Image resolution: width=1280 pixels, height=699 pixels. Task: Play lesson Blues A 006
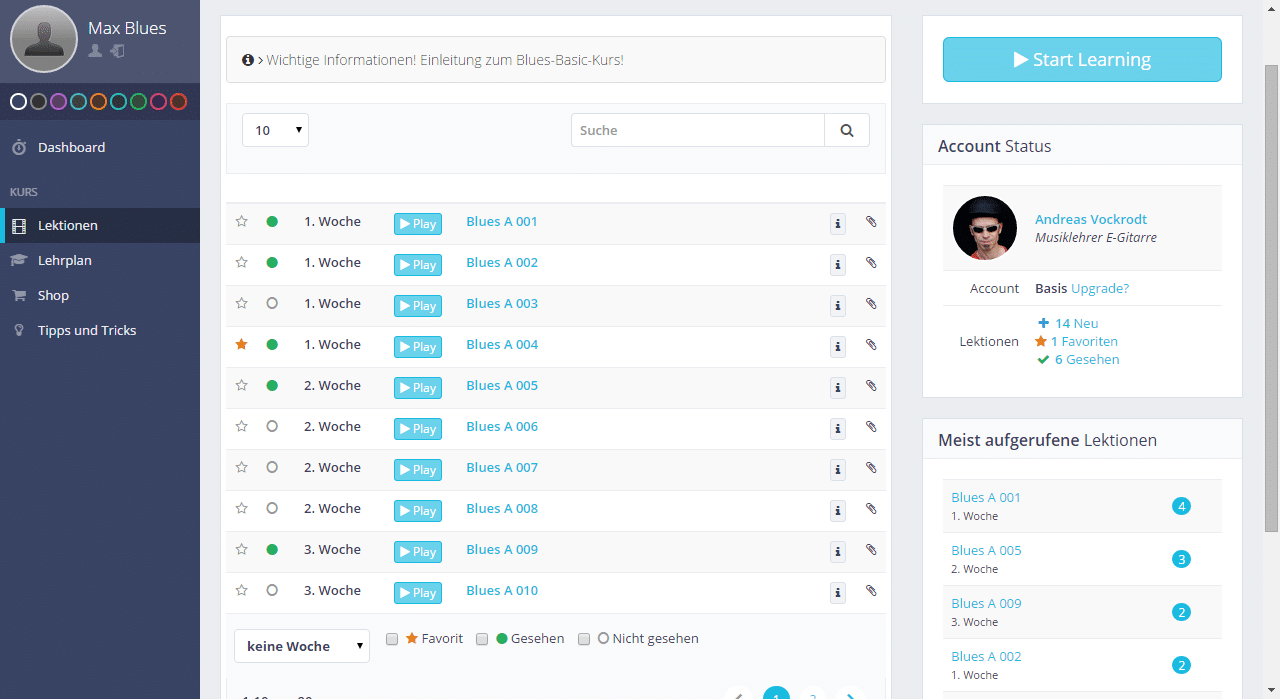tap(418, 429)
